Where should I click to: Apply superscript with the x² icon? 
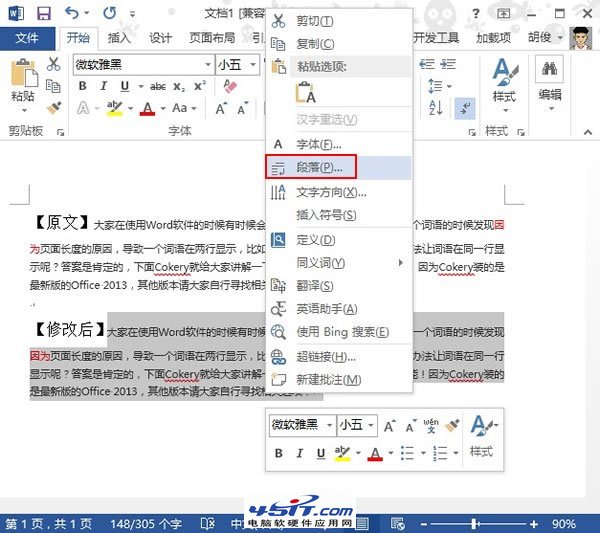(199, 86)
